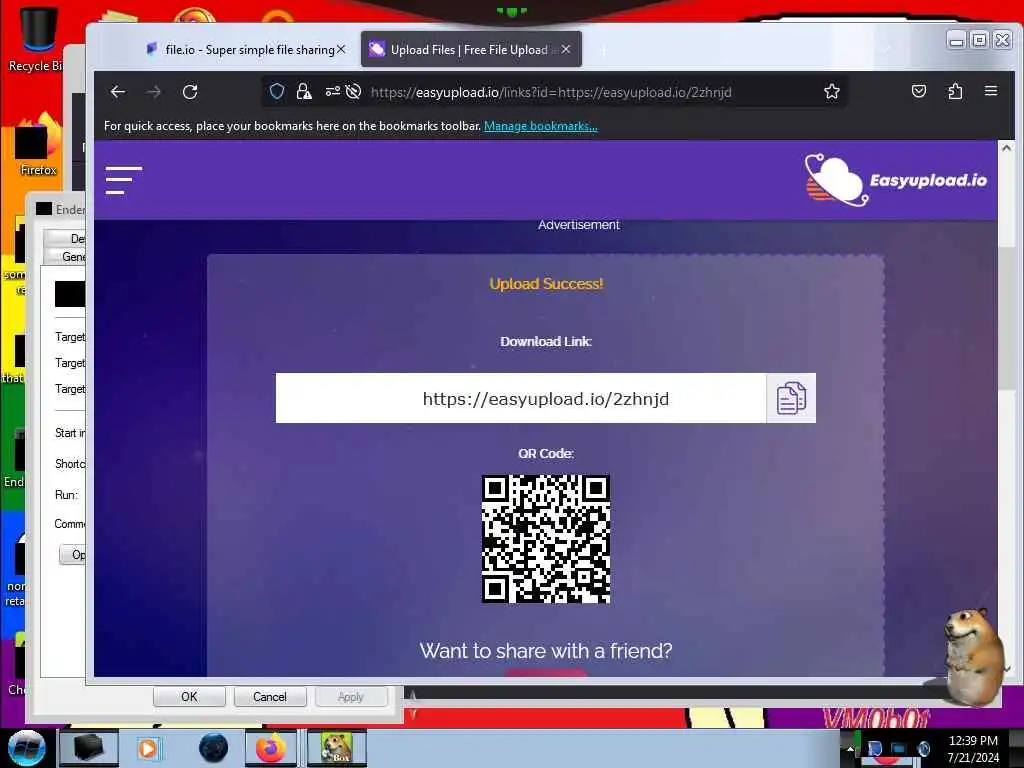Open the tracking protection shield icon

pos(277,91)
